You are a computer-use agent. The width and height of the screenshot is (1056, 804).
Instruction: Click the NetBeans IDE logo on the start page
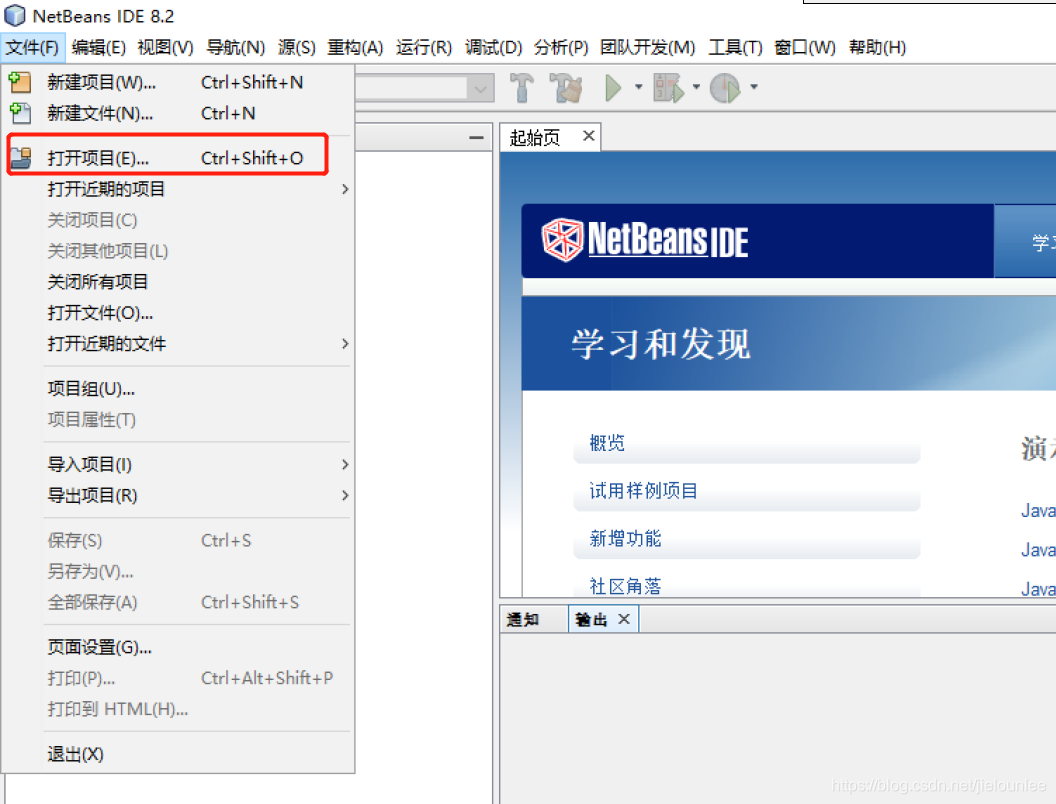[x=645, y=240]
